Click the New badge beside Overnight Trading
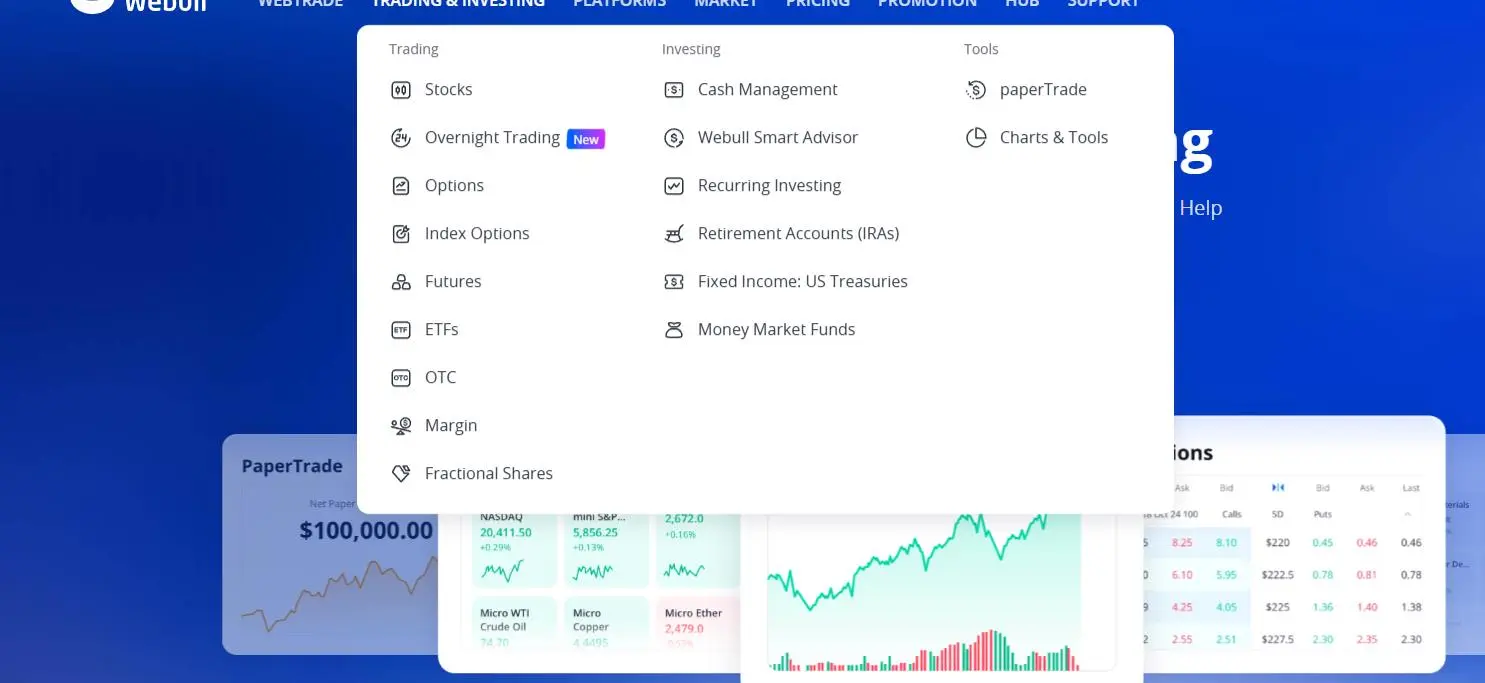The image size is (1485, 683). pyautogui.click(x=586, y=139)
